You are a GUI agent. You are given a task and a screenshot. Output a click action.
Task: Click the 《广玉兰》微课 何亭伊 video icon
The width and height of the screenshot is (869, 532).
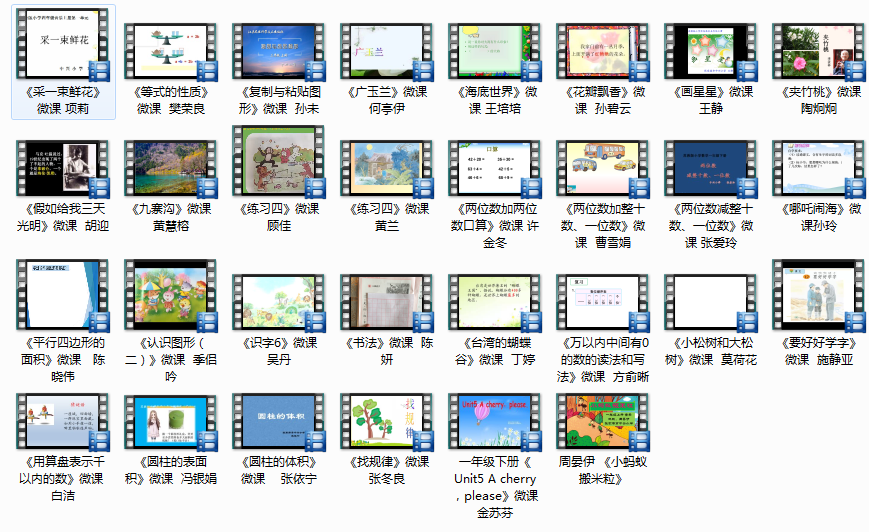(386, 52)
